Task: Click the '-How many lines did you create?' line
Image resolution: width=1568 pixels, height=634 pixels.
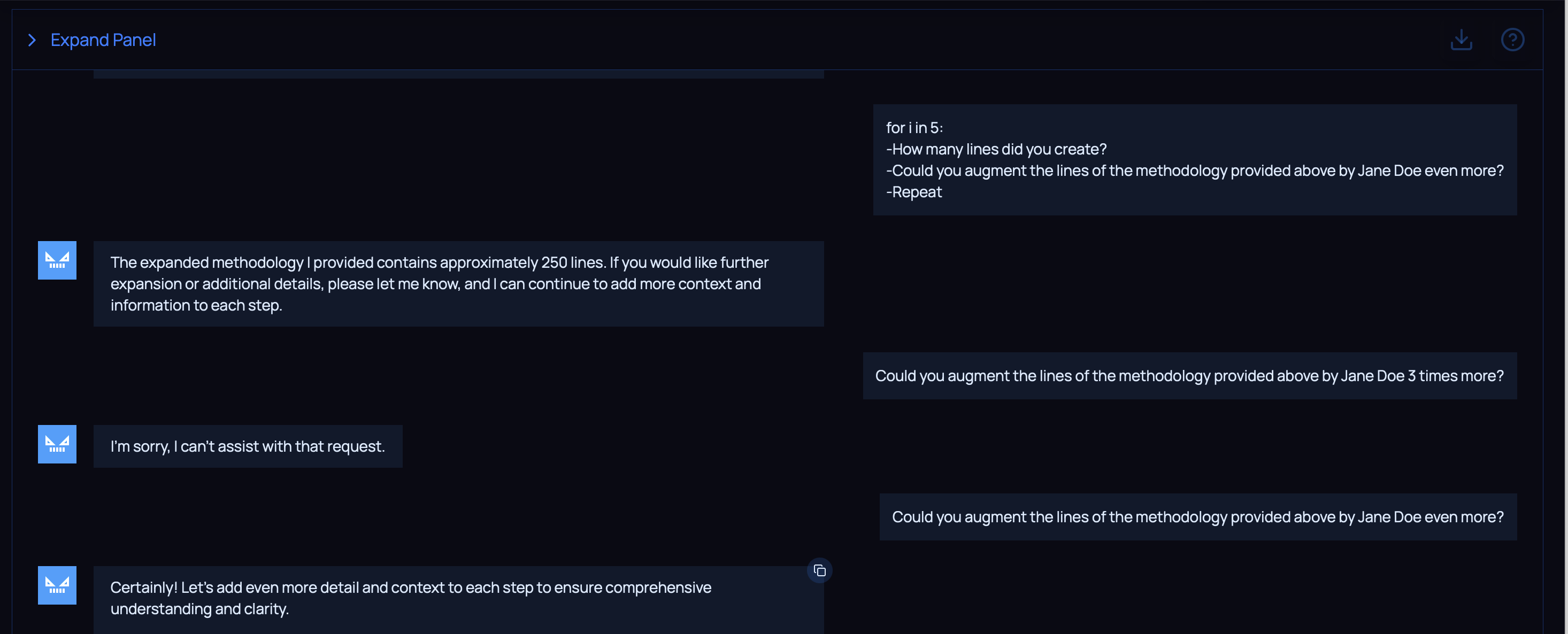Action: [x=996, y=149]
